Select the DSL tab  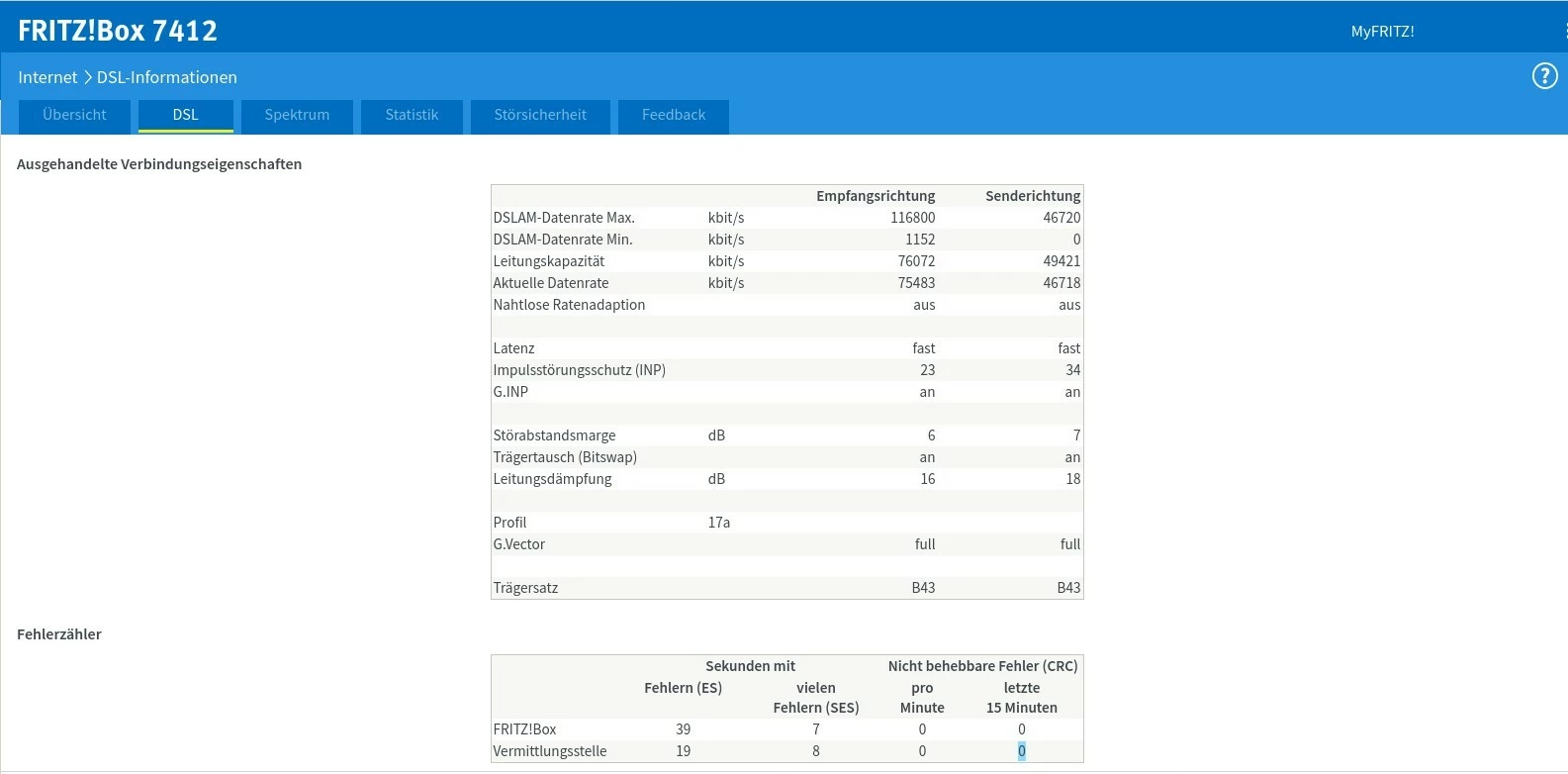[x=186, y=115]
